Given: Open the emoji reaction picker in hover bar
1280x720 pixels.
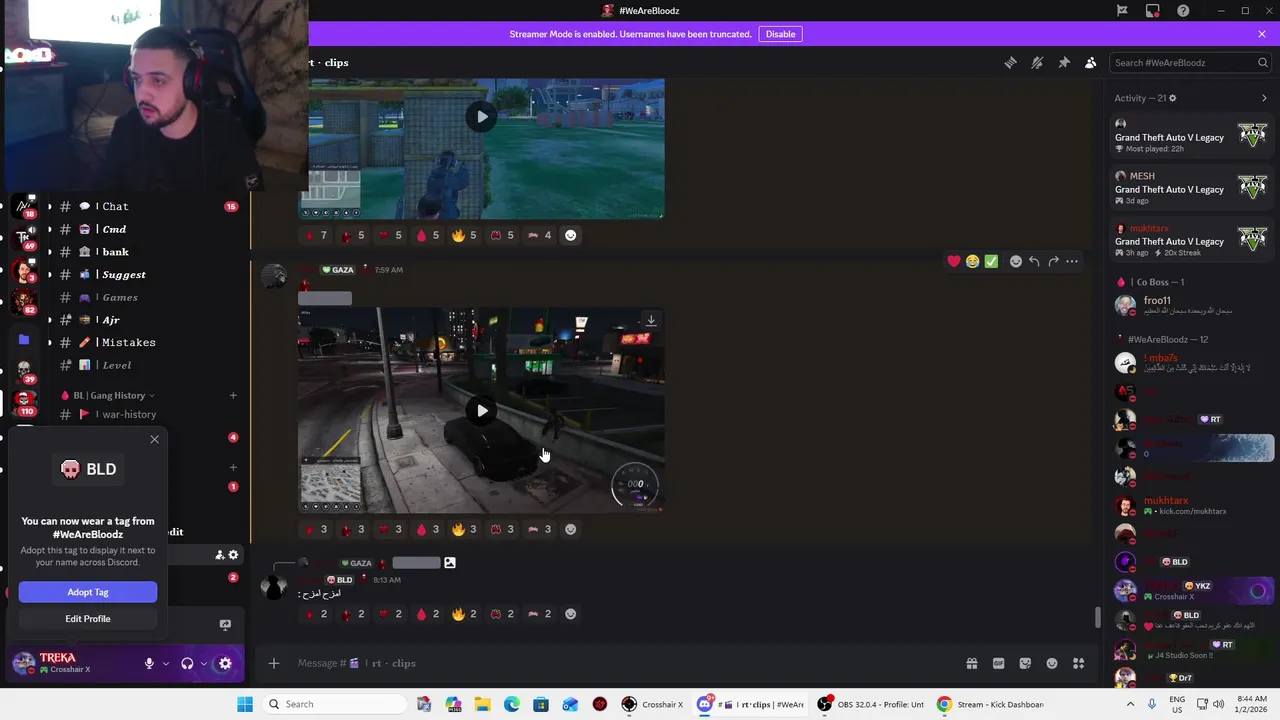Looking at the screenshot, I should [x=1016, y=262].
